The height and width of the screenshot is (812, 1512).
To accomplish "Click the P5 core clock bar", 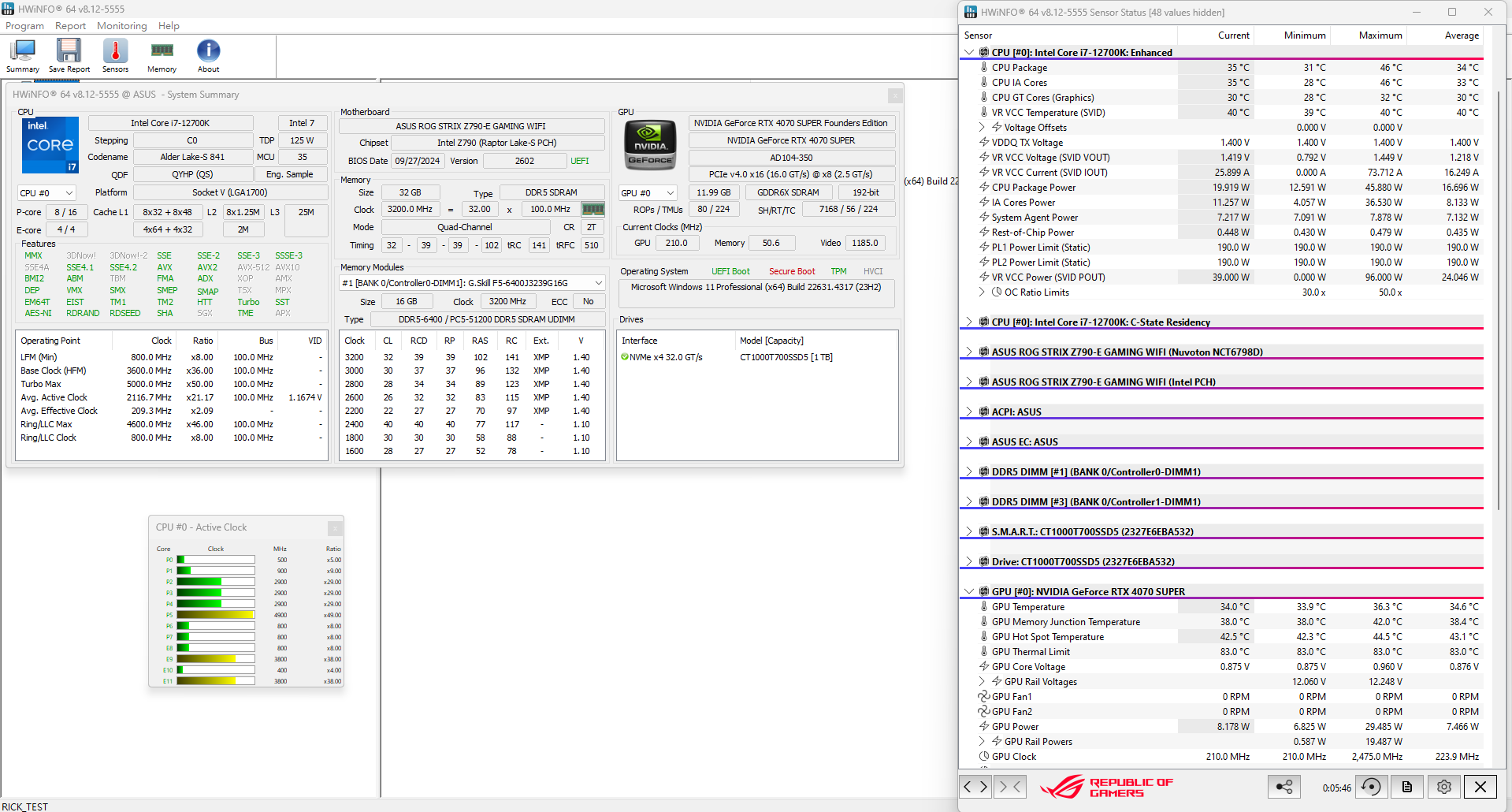I will coord(216,615).
